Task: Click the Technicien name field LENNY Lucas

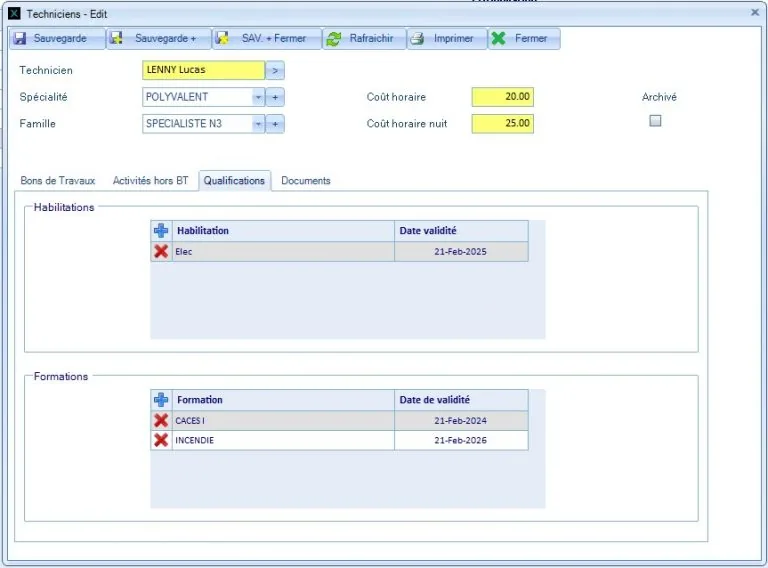Action: tap(203, 70)
